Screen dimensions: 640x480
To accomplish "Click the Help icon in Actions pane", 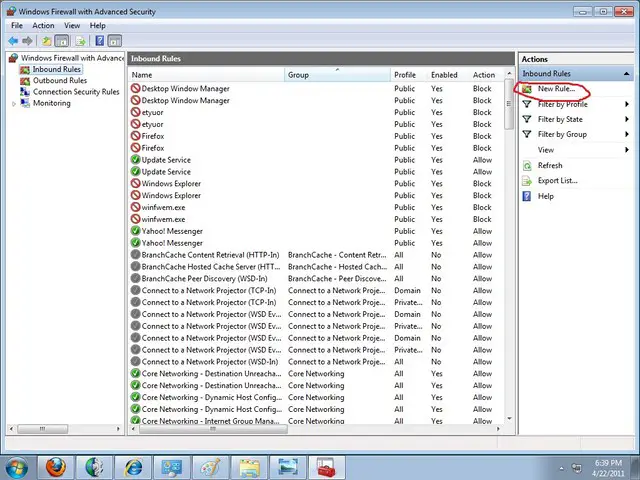I will 527,196.
